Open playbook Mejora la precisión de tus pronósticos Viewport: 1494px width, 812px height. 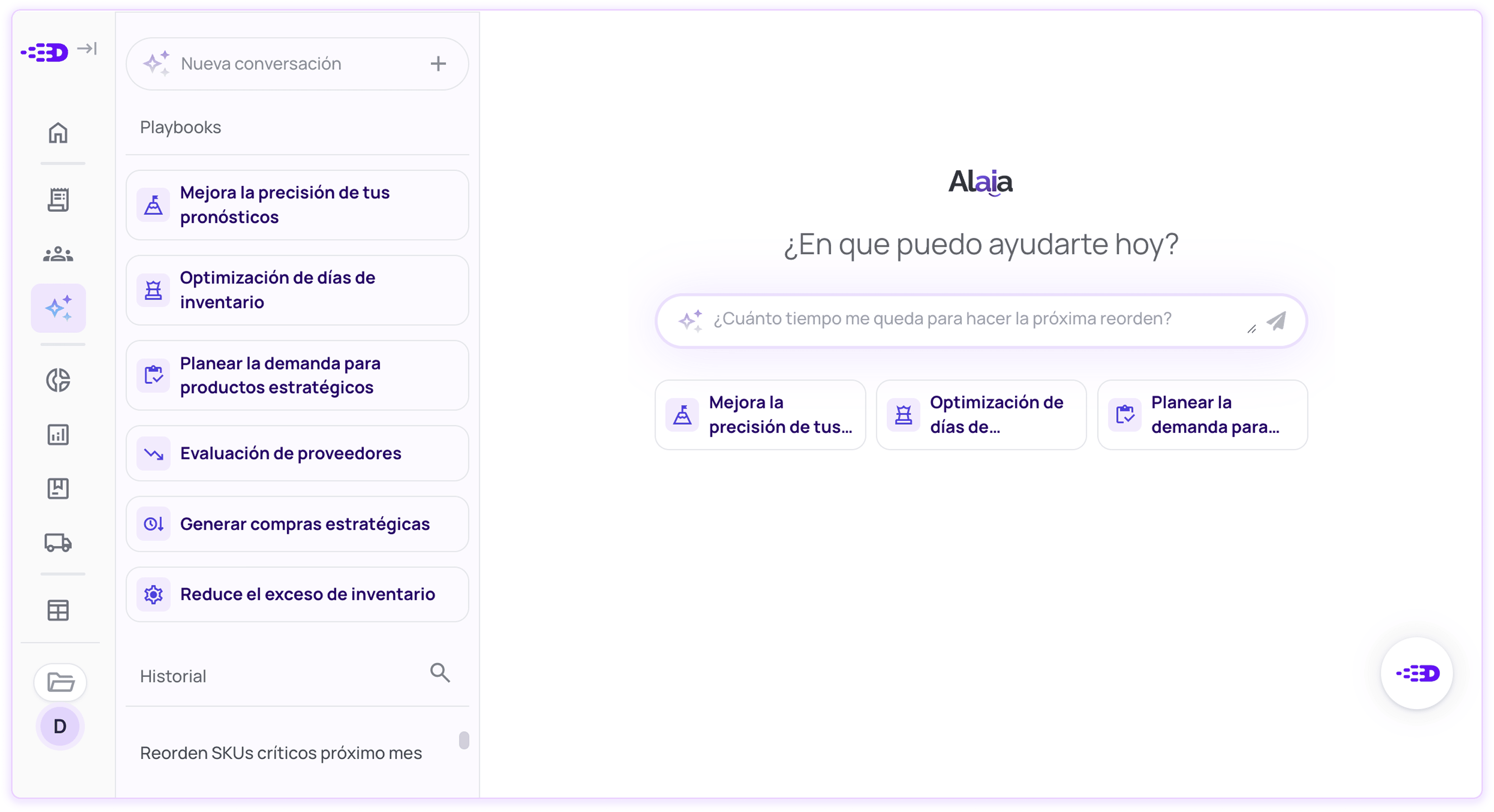(297, 205)
